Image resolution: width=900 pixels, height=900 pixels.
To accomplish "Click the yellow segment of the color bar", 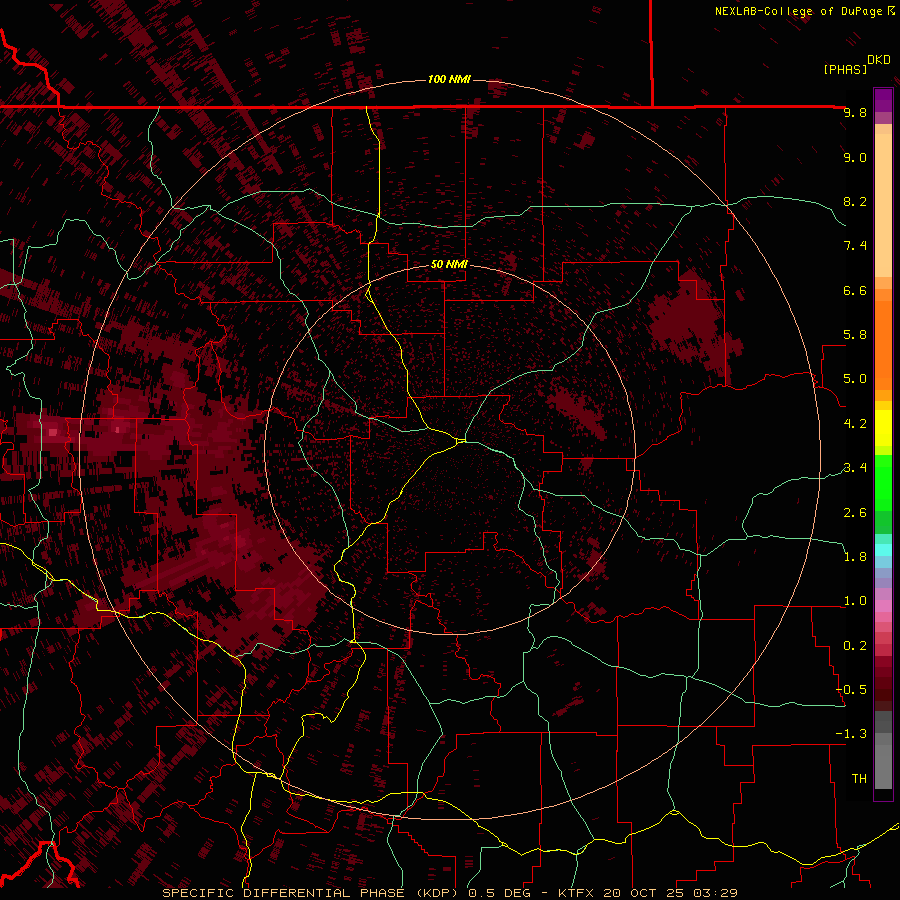I will (x=883, y=428).
